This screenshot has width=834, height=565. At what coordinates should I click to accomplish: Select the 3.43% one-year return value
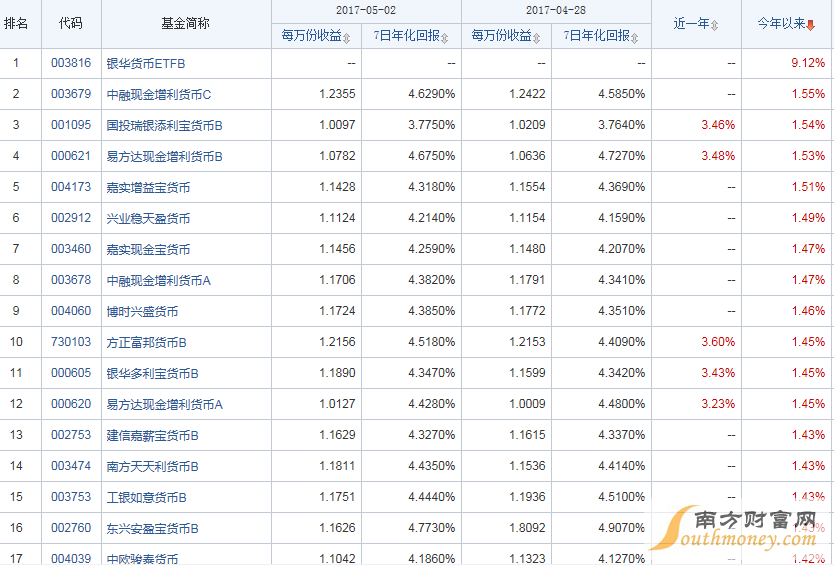click(718, 372)
